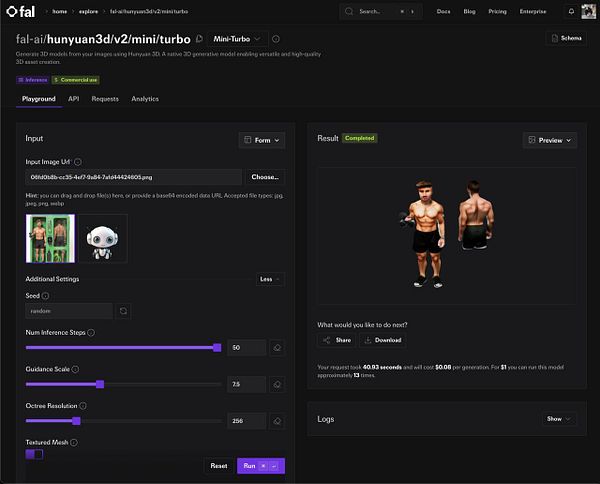Click the Octree Resolution value field 256

tap(247, 421)
